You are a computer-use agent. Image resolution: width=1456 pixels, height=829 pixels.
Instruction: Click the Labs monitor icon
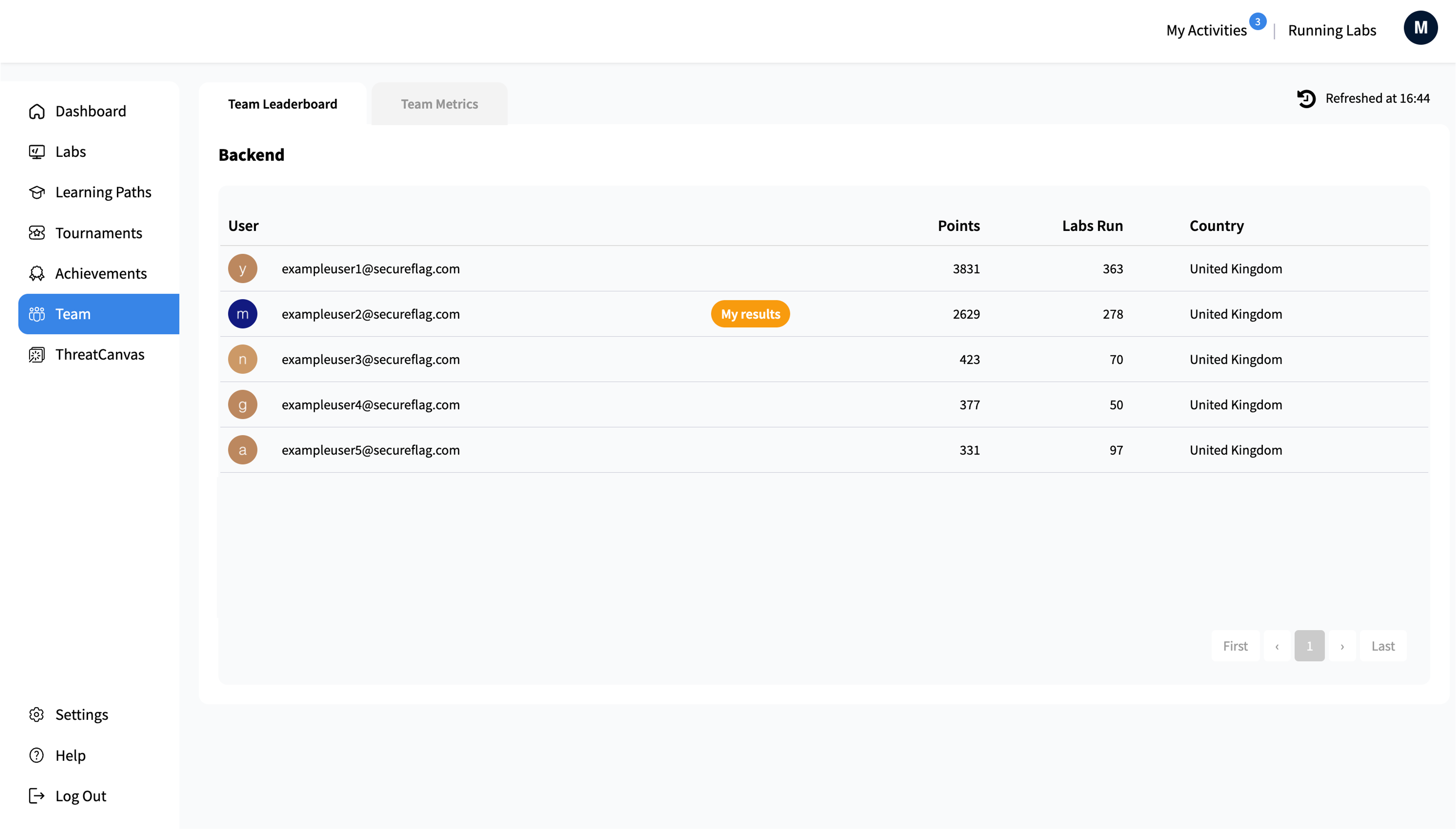pos(37,152)
